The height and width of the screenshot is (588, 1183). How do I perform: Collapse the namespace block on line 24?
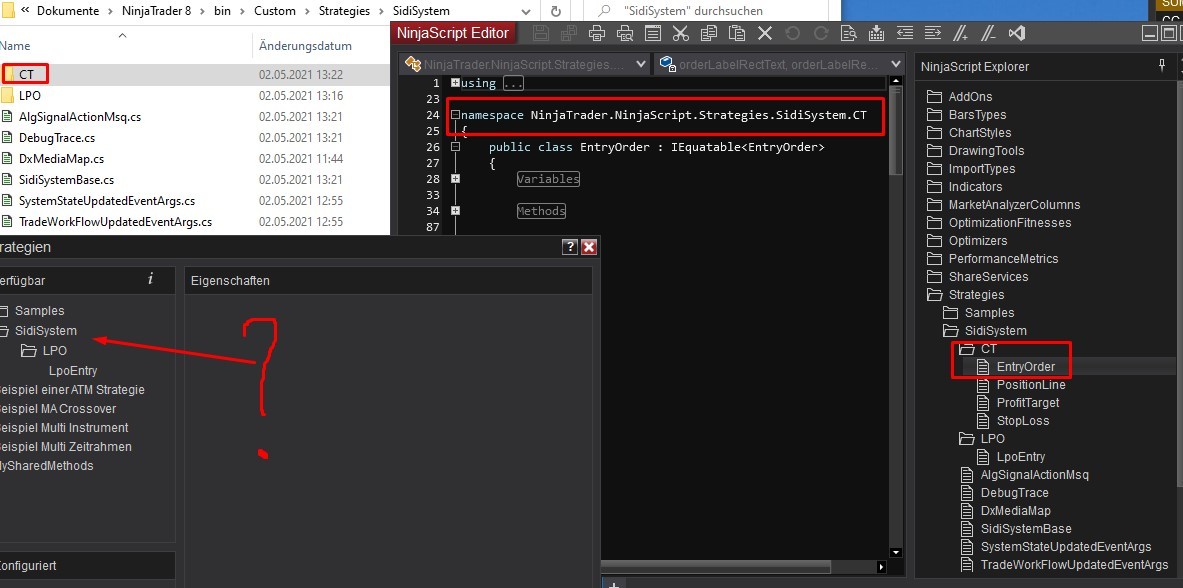[x=455, y=115]
